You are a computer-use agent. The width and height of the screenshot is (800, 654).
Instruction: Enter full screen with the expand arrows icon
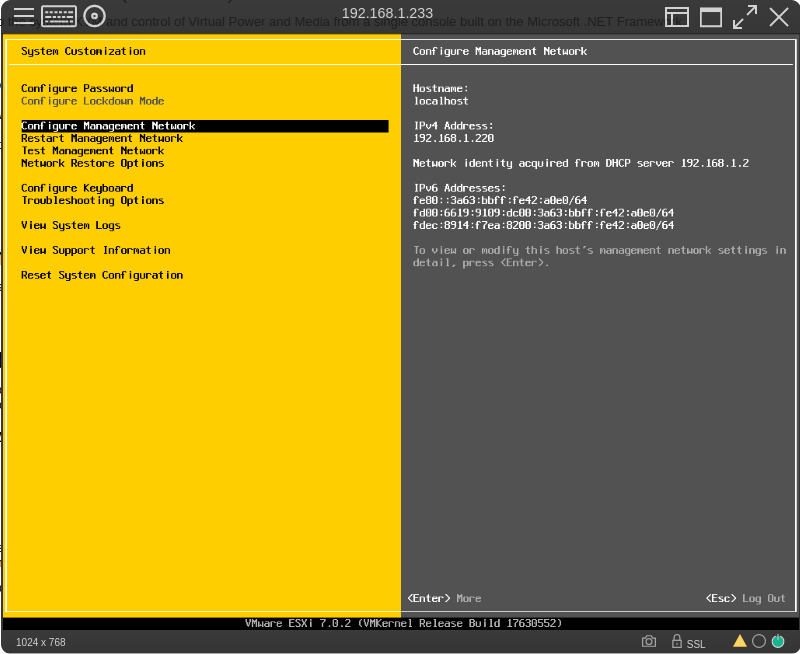point(744,17)
